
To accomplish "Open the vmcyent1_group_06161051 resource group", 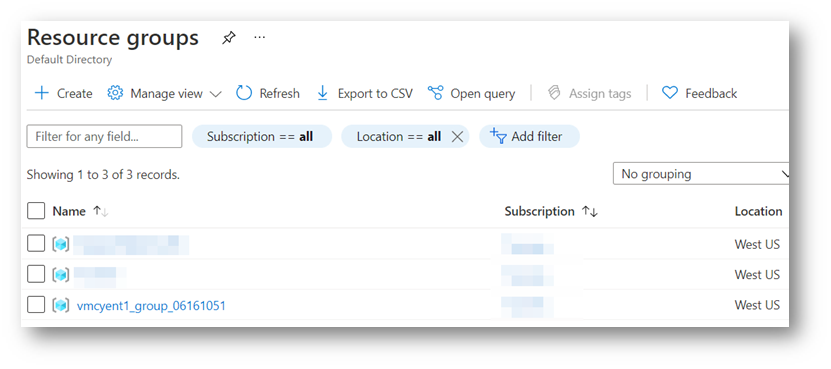I will click(151, 306).
